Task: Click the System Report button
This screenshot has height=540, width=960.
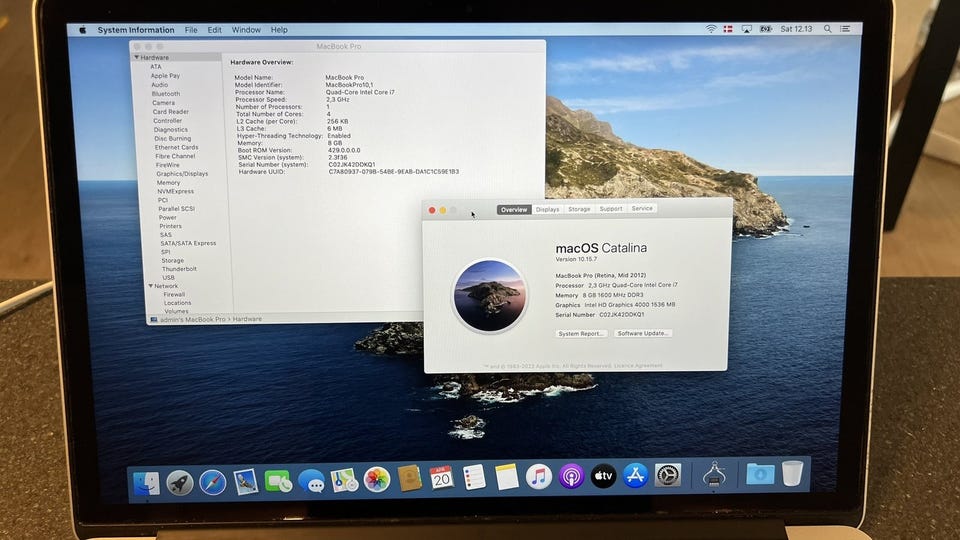Action: 581,333
